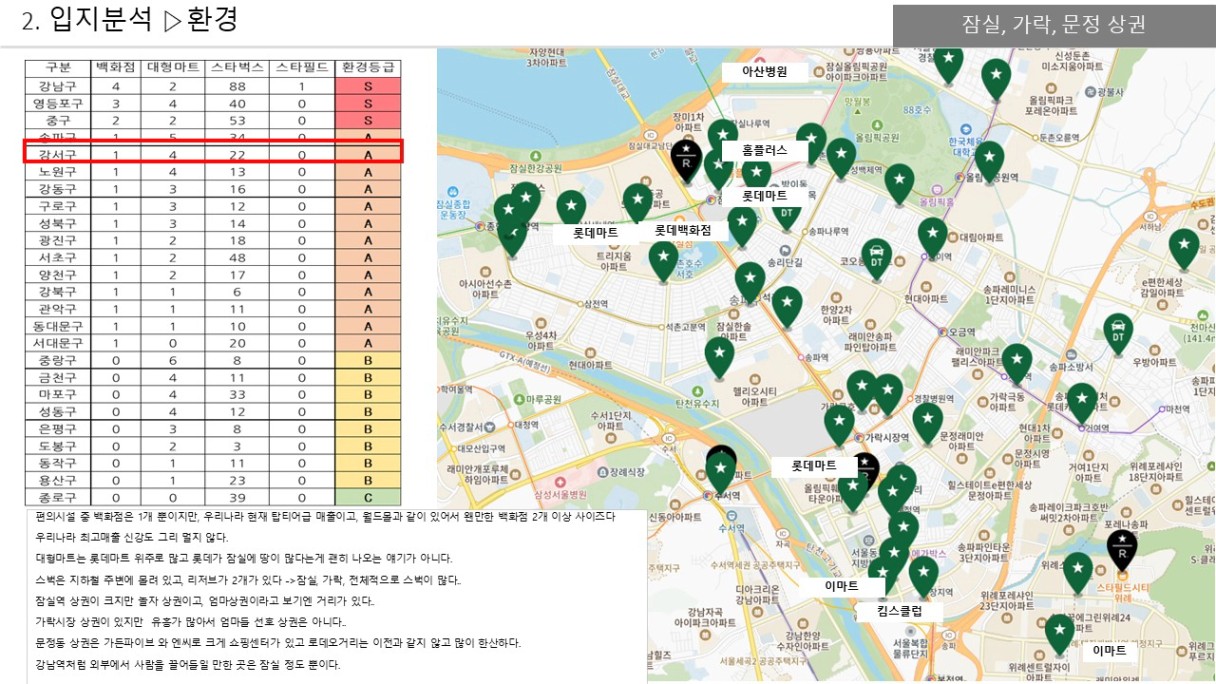Click the 롯데마트 label below 홈플러스

pos(765,196)
